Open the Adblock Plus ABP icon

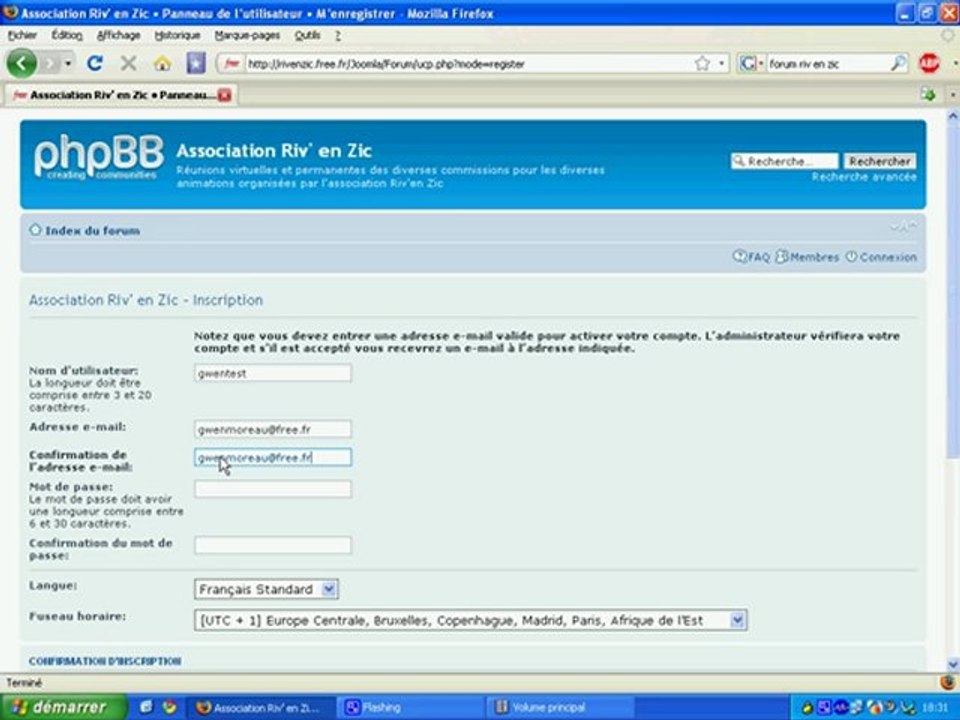(929, 63)
